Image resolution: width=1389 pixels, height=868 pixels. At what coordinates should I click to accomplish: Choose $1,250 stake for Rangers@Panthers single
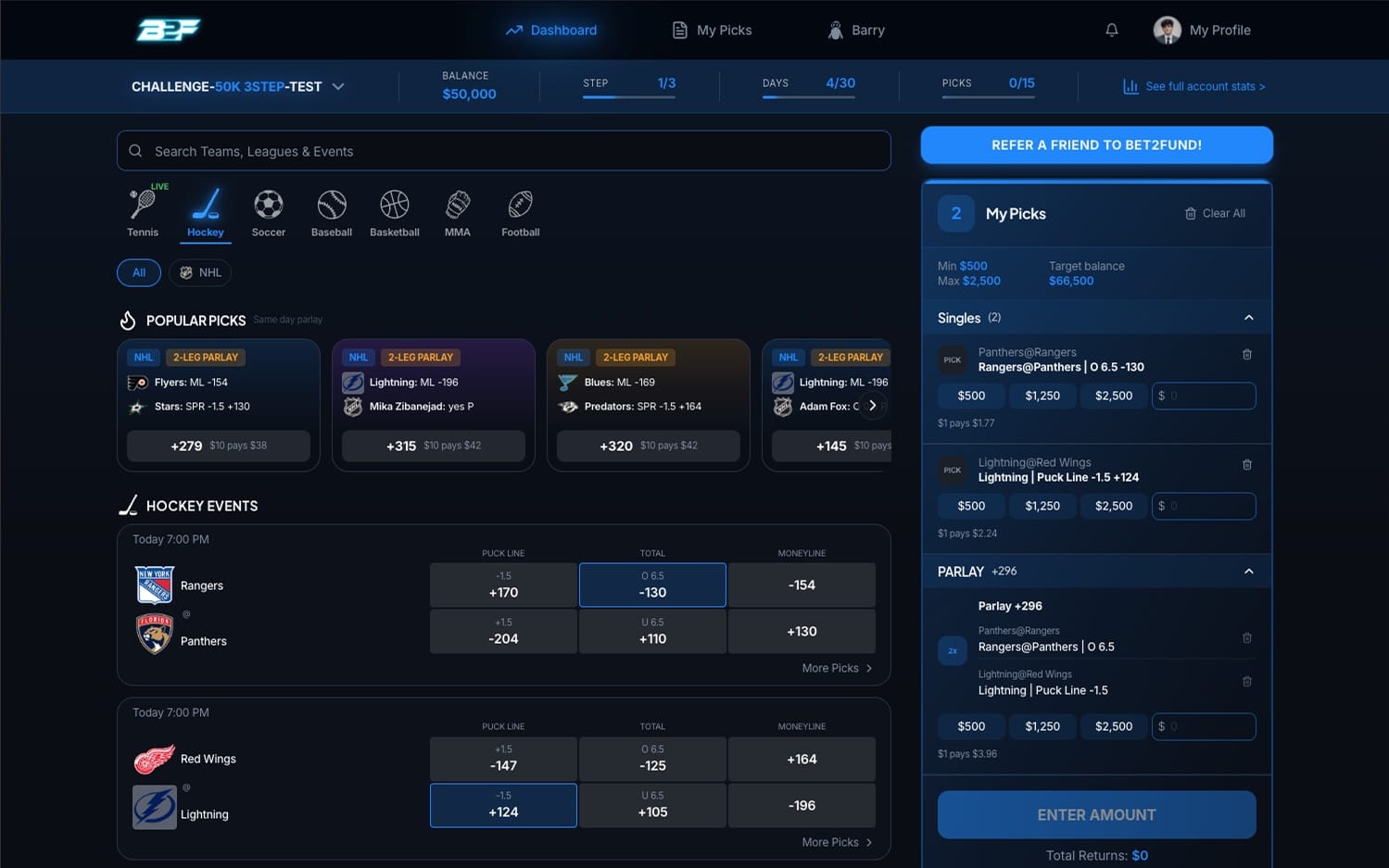coord(1042,396)
